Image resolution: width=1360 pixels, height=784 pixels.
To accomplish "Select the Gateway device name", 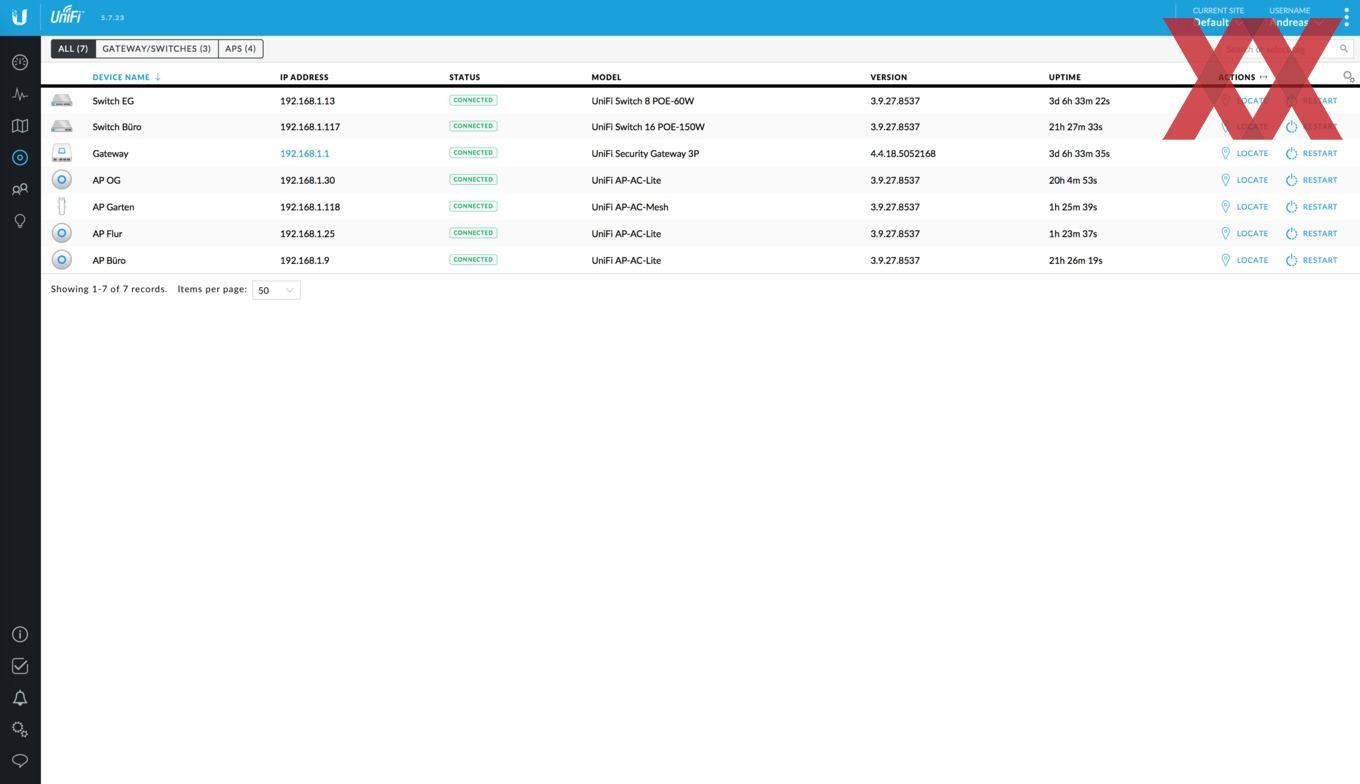I will pyautogui.click(x=110, y=154).
